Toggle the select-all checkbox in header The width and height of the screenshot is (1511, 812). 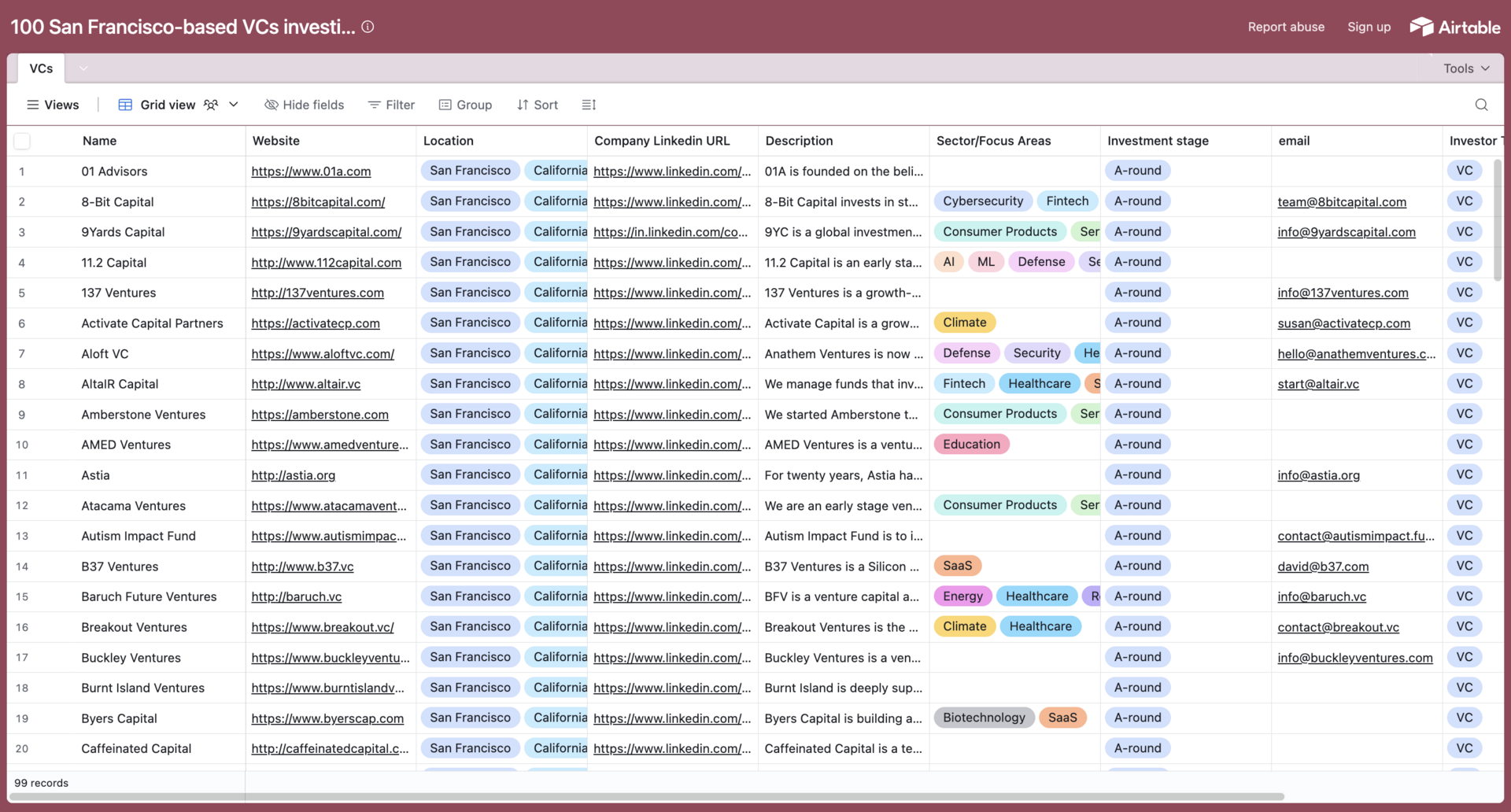22,141
